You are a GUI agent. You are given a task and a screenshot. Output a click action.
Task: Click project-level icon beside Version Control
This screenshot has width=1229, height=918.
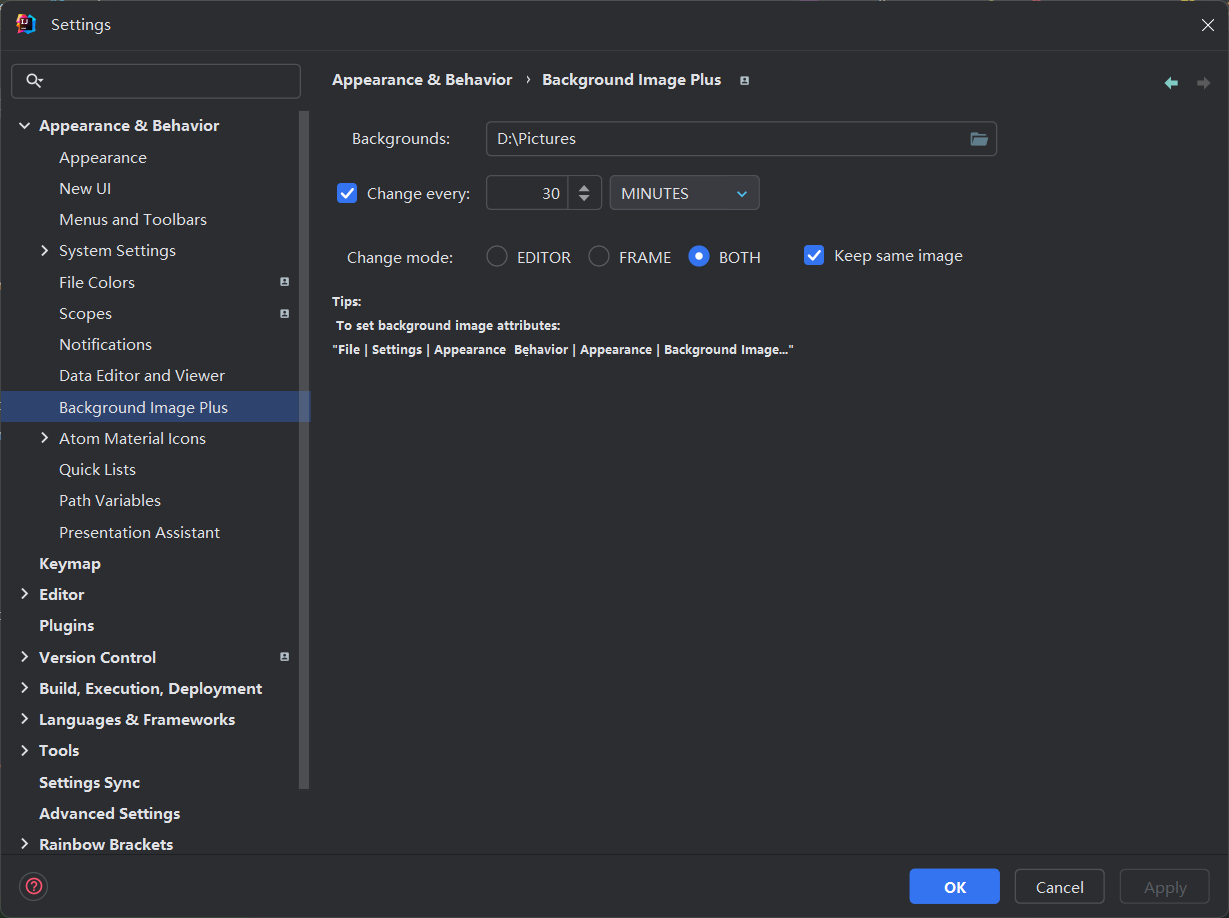coord(284,657)
